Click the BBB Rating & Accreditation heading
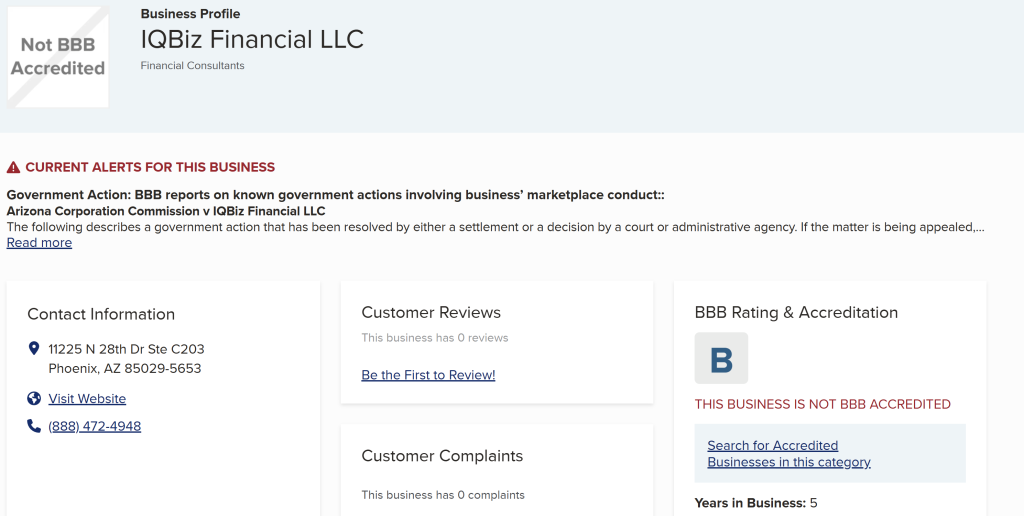The height and width of the screenshot is (516, 1024). [796, 312]
